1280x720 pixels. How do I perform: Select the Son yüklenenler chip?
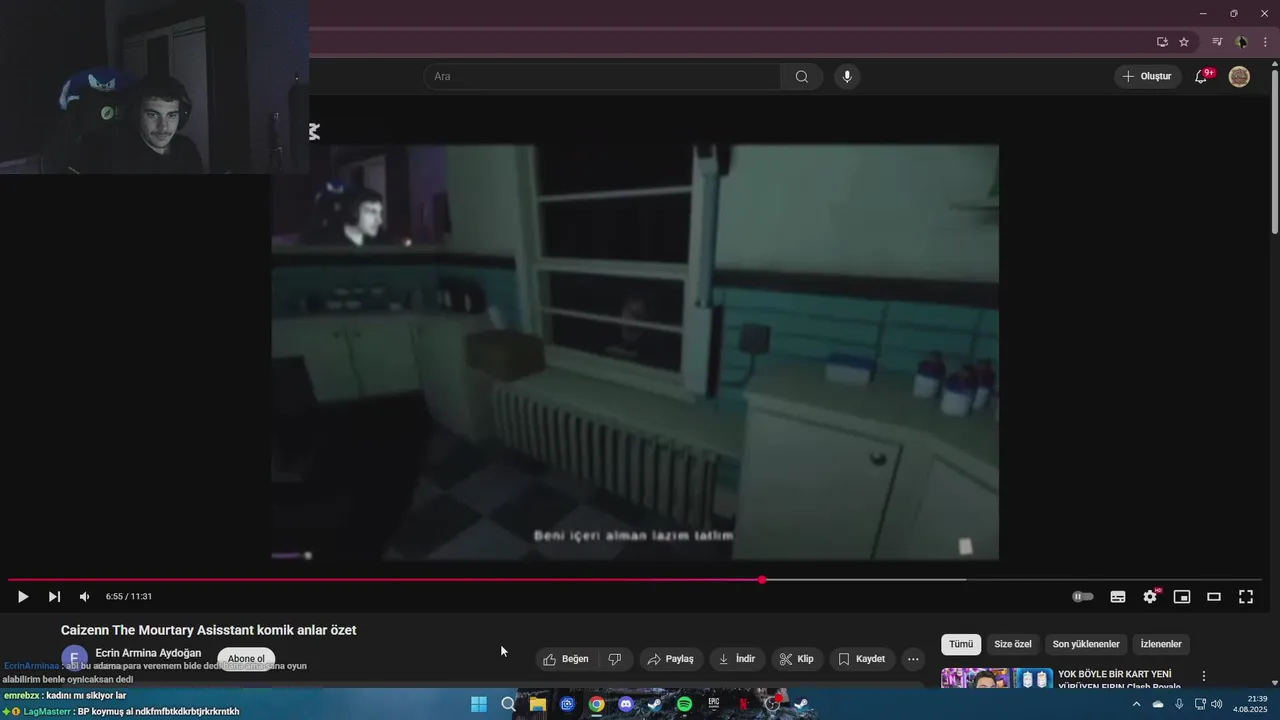[x=1086, y=644]
